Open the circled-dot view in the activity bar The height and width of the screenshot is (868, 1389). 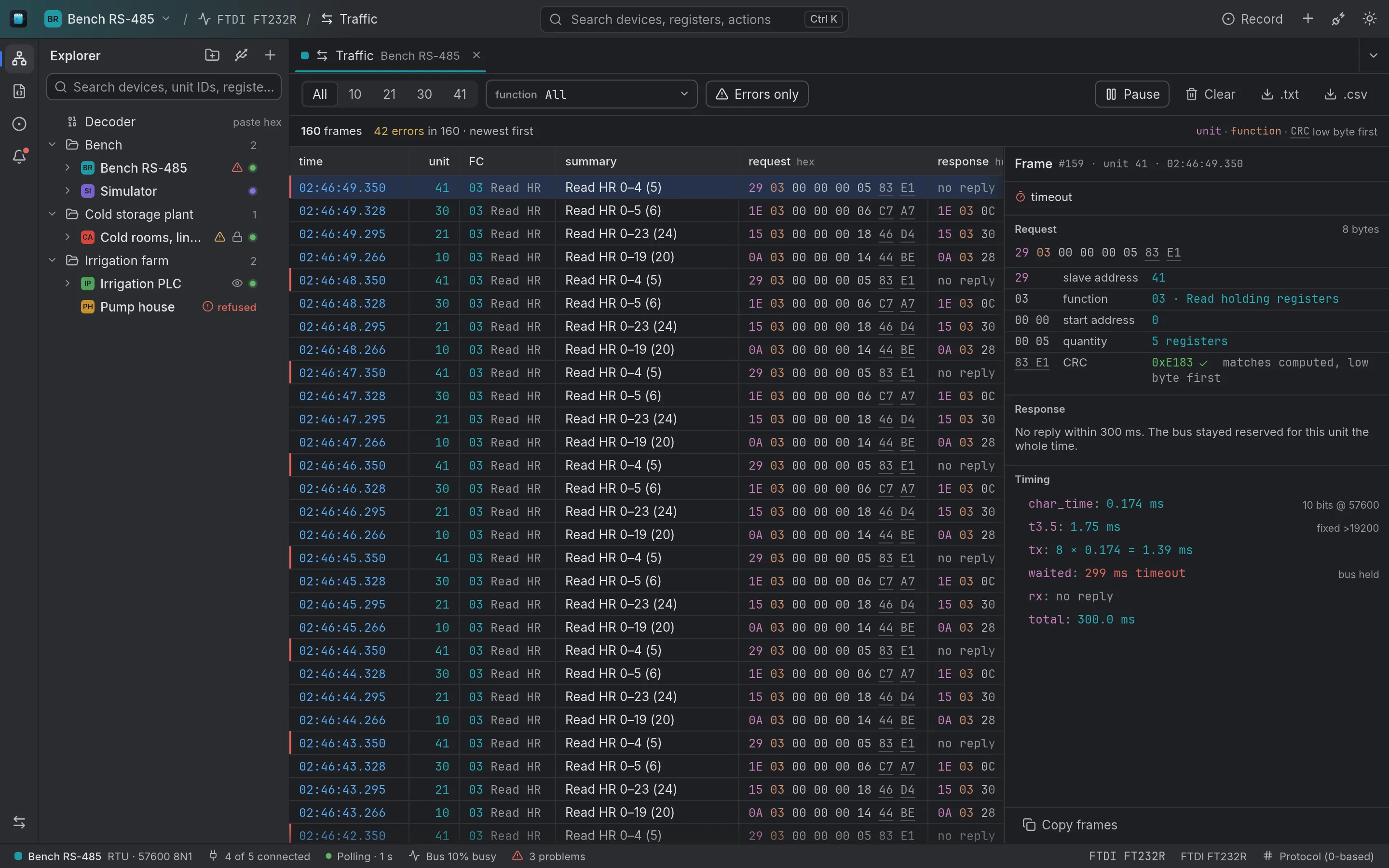tap(19, 124)
